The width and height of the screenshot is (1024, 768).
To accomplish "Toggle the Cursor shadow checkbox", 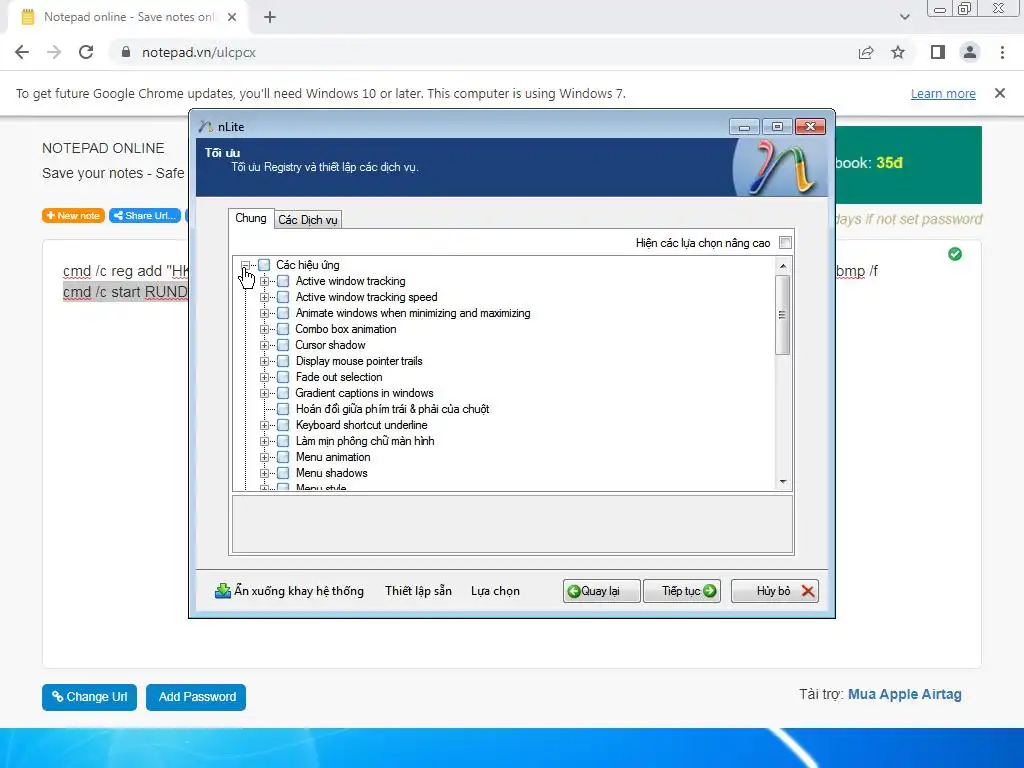I will 283,345.
